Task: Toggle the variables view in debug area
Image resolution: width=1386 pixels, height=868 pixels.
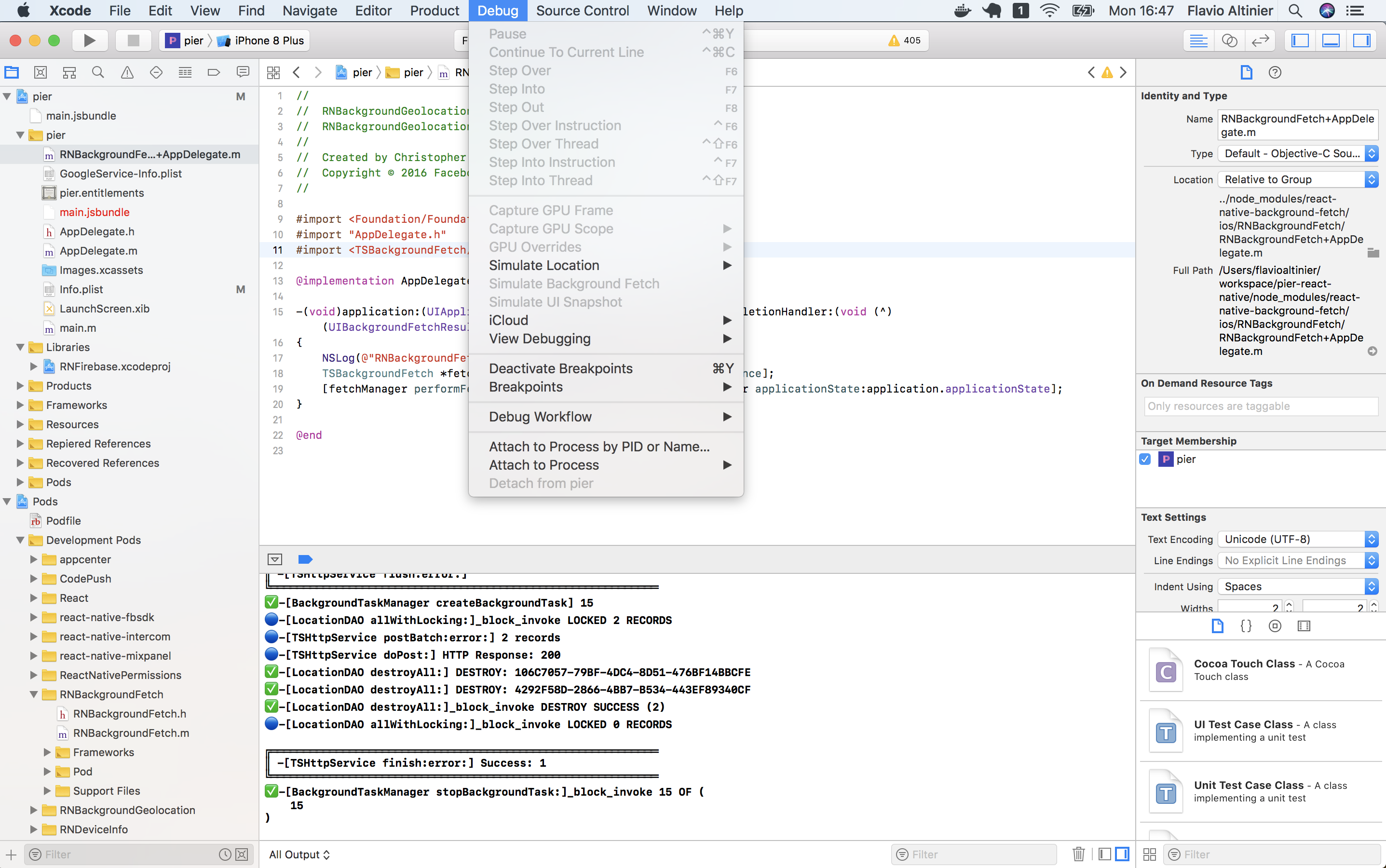Action: coord(1105,854)
